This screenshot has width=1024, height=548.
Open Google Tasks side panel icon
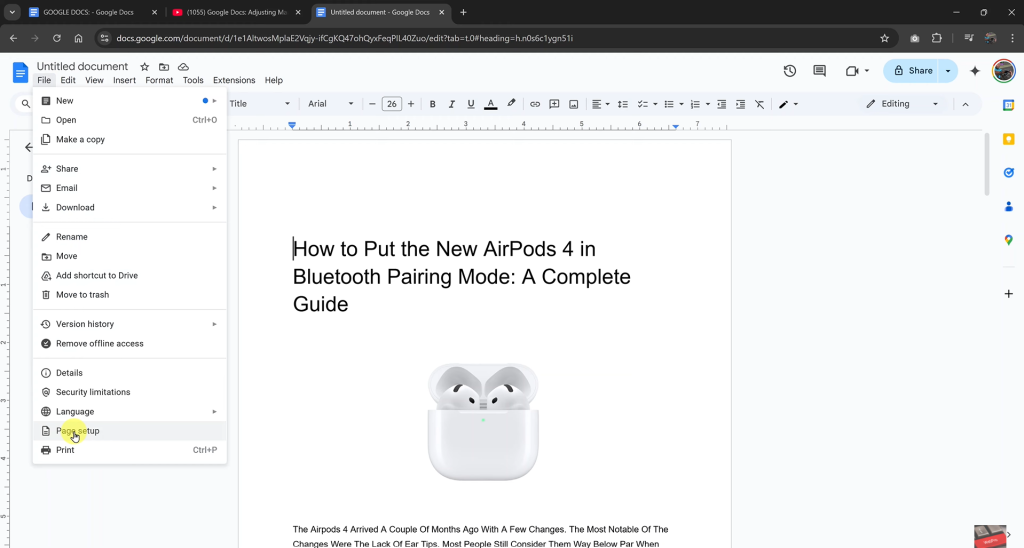(1008, 172)
